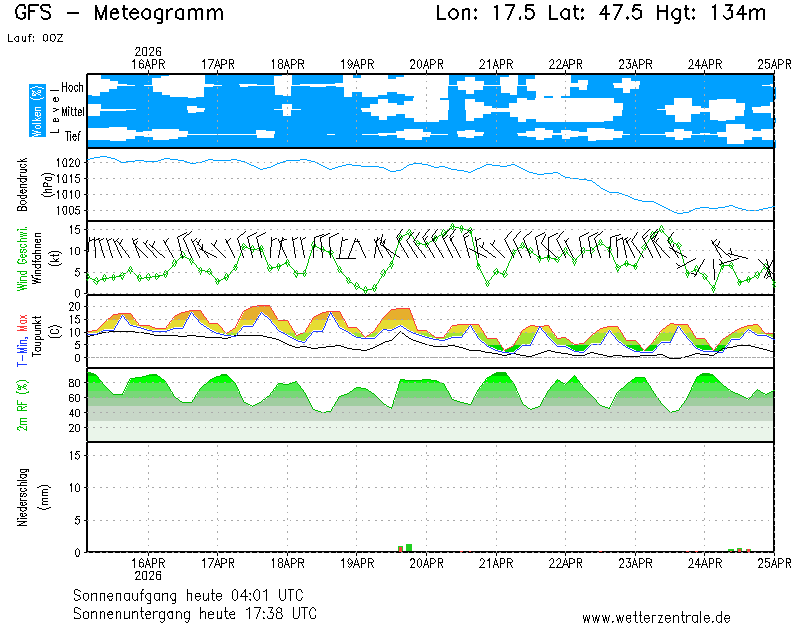Click the 'Tief' cloud level label
The width and height of the screenshot is (800, 625).
coord(73,135)
